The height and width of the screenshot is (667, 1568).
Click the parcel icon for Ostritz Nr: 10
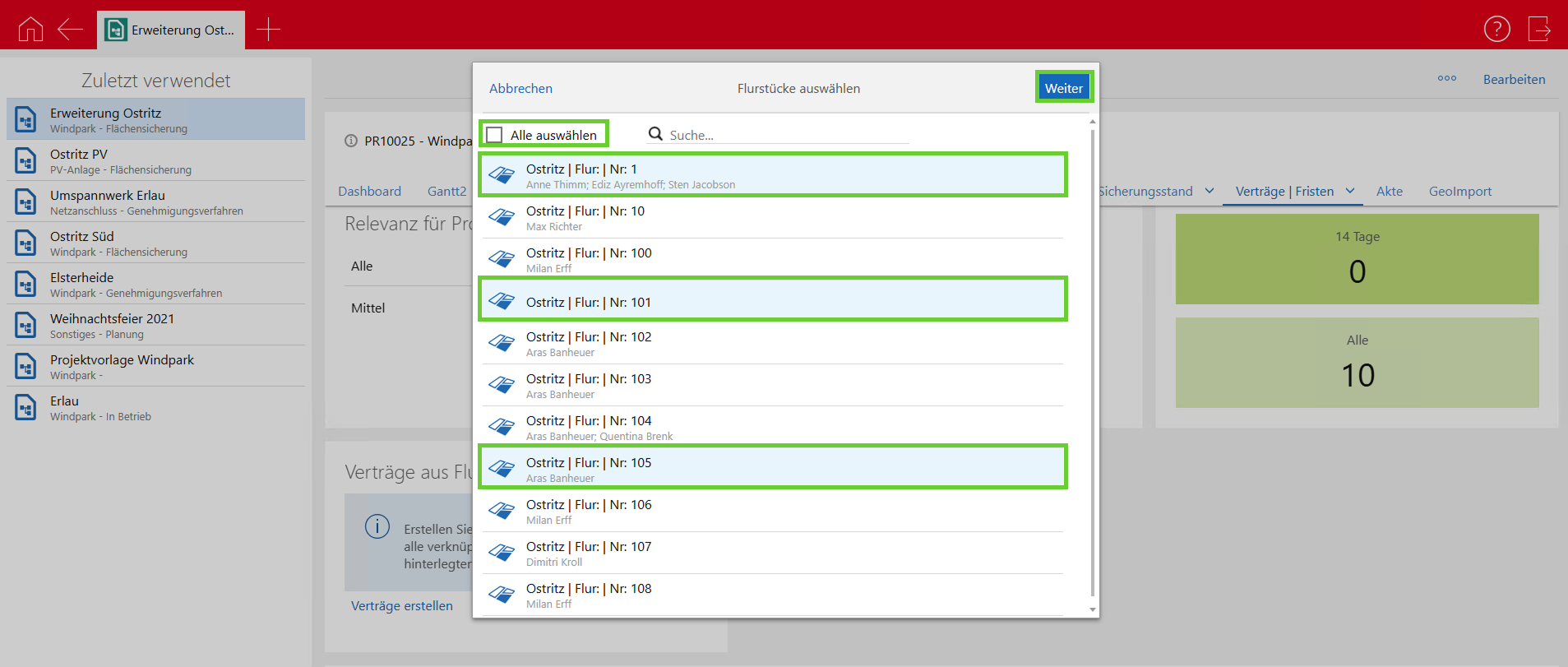pyautogui.click(x=502, y=217)
